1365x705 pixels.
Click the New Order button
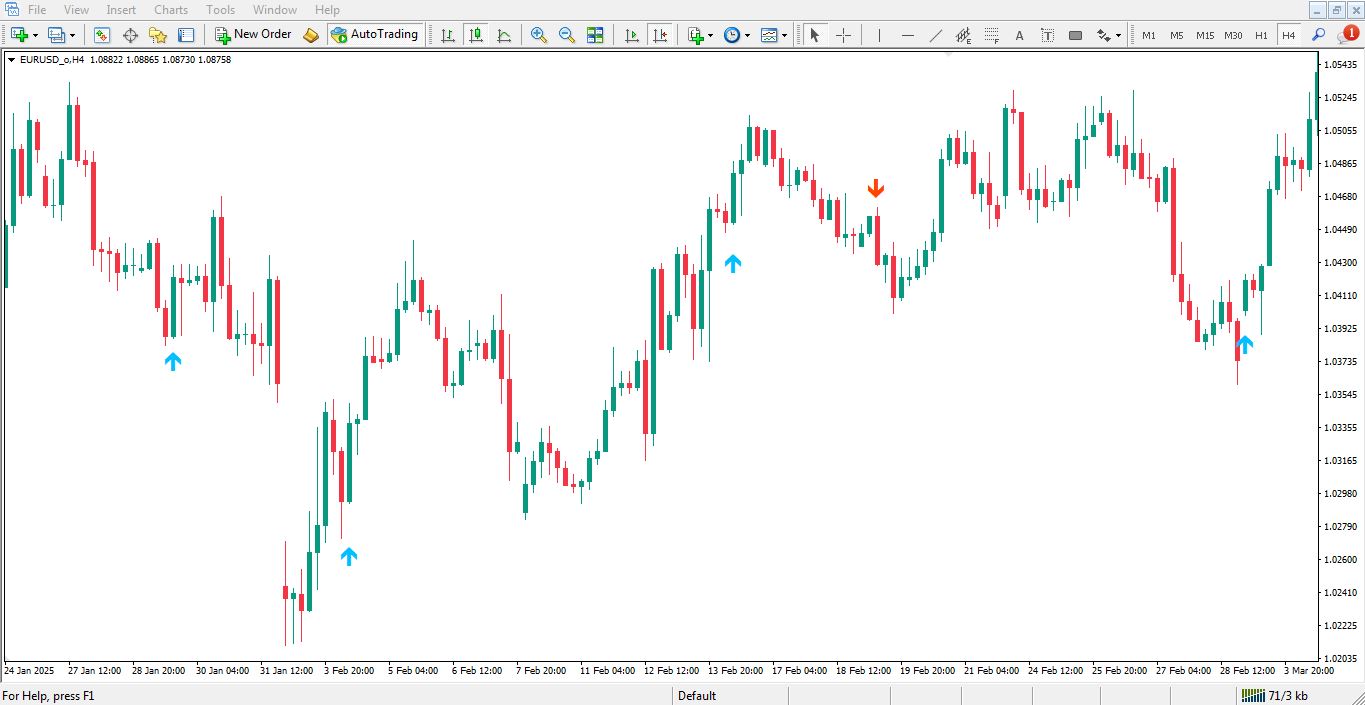[253, 35]
